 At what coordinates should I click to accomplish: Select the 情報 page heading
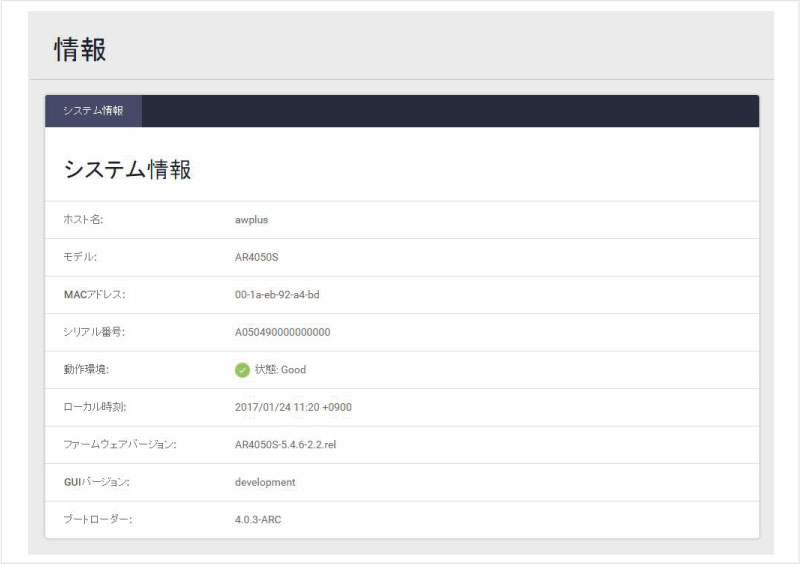point(80,50)
